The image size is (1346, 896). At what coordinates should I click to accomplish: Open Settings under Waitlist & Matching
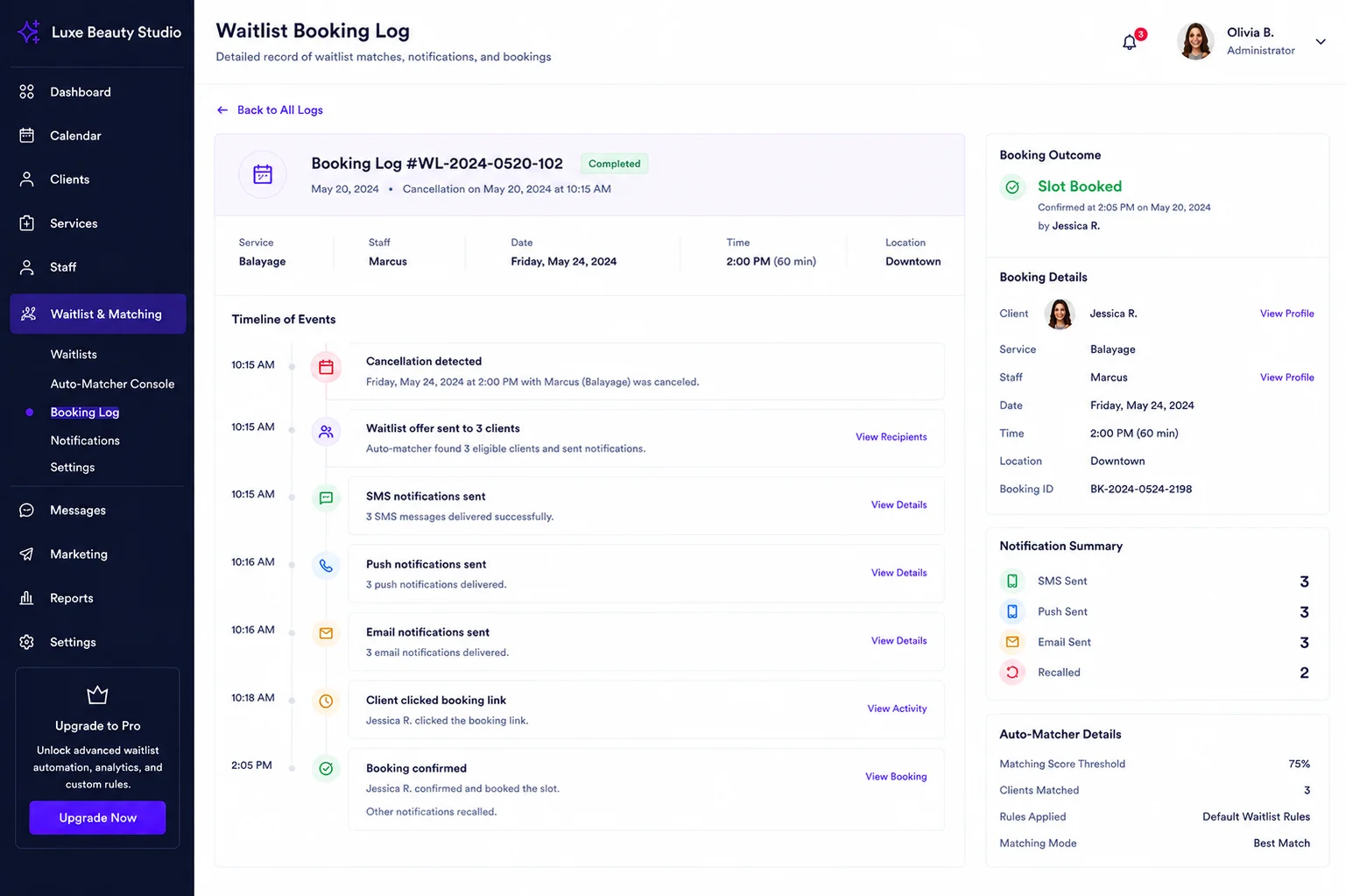pos(73,468)
